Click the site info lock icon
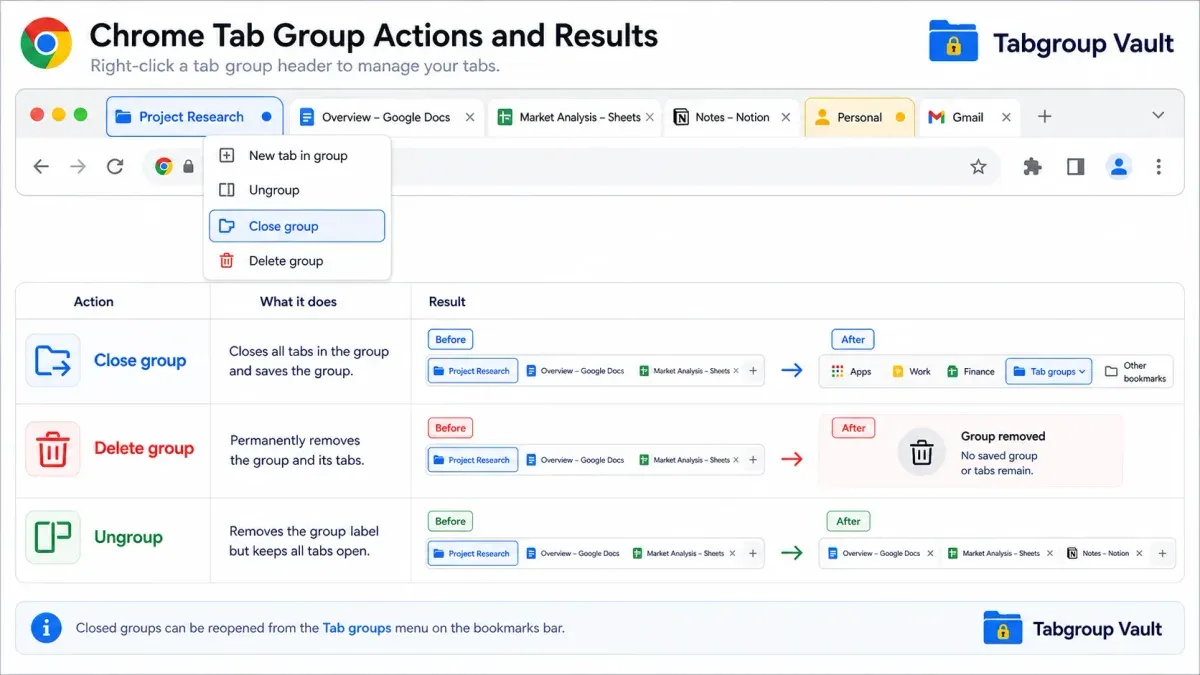This screenshot has height=675, width=1200. (x=188, y=167)
